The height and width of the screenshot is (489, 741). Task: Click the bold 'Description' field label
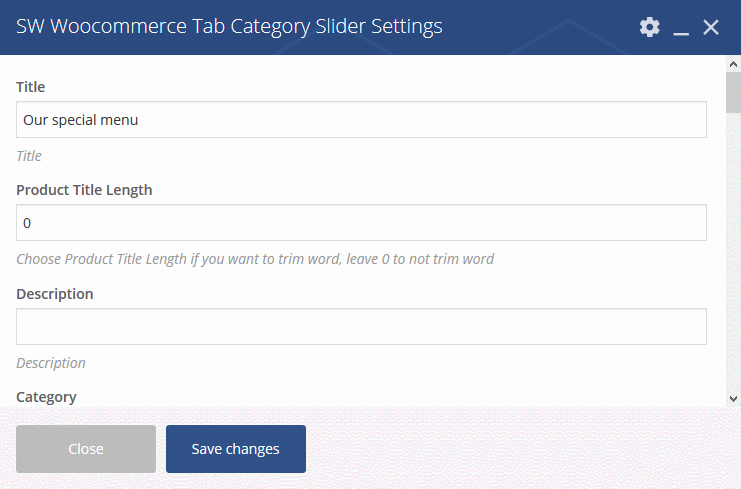(55, 294)
